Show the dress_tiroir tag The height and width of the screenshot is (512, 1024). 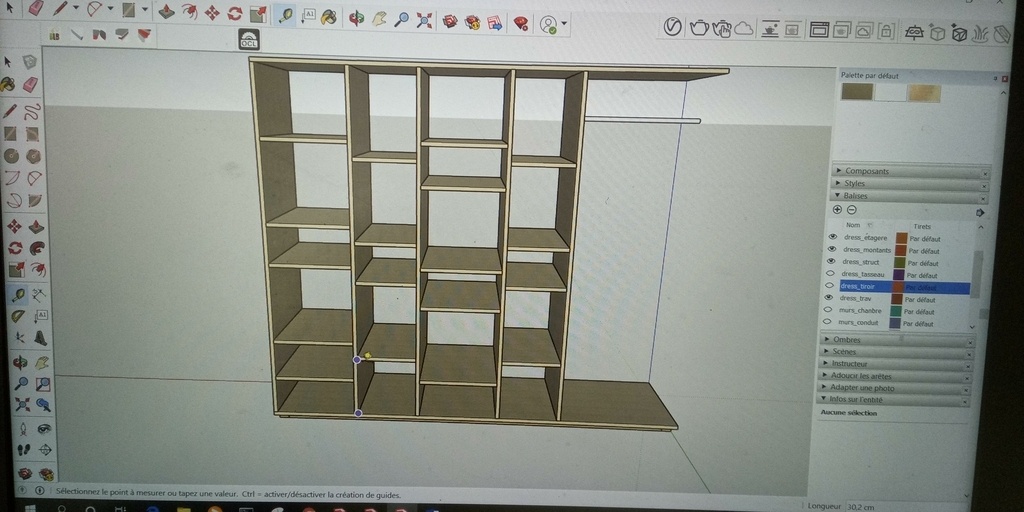[x=830, y=286]
